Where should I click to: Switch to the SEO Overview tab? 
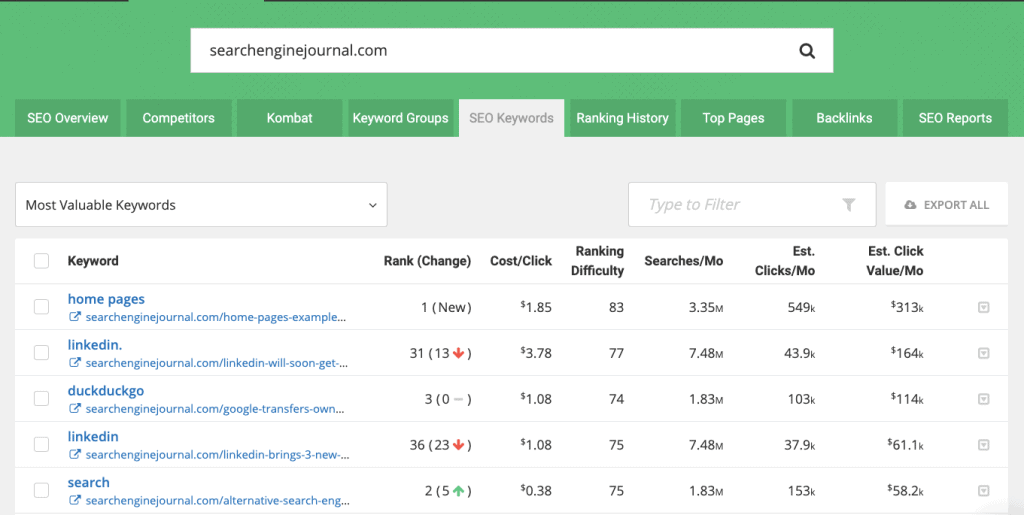tap(68, 118)
